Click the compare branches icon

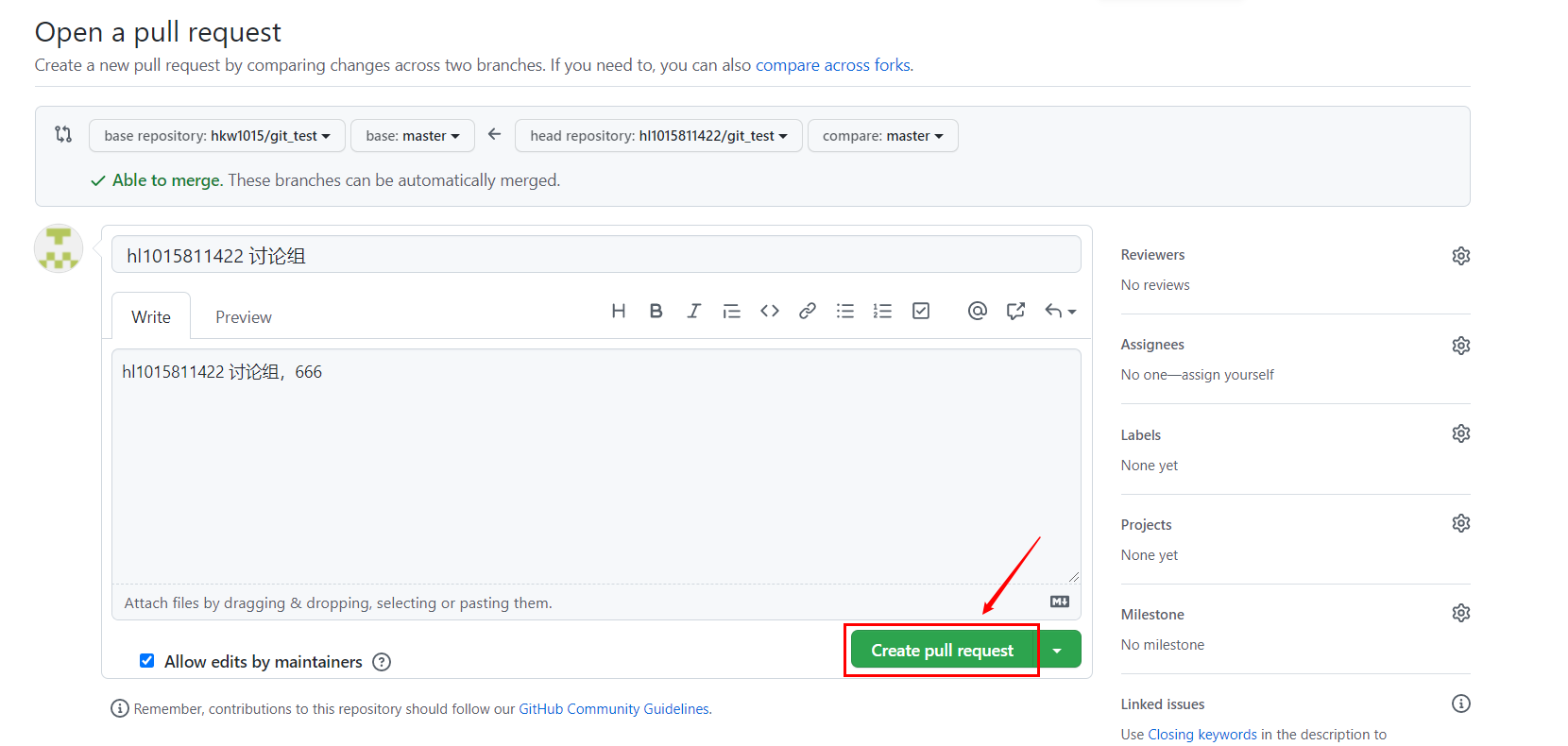click(x=63, y=134)
